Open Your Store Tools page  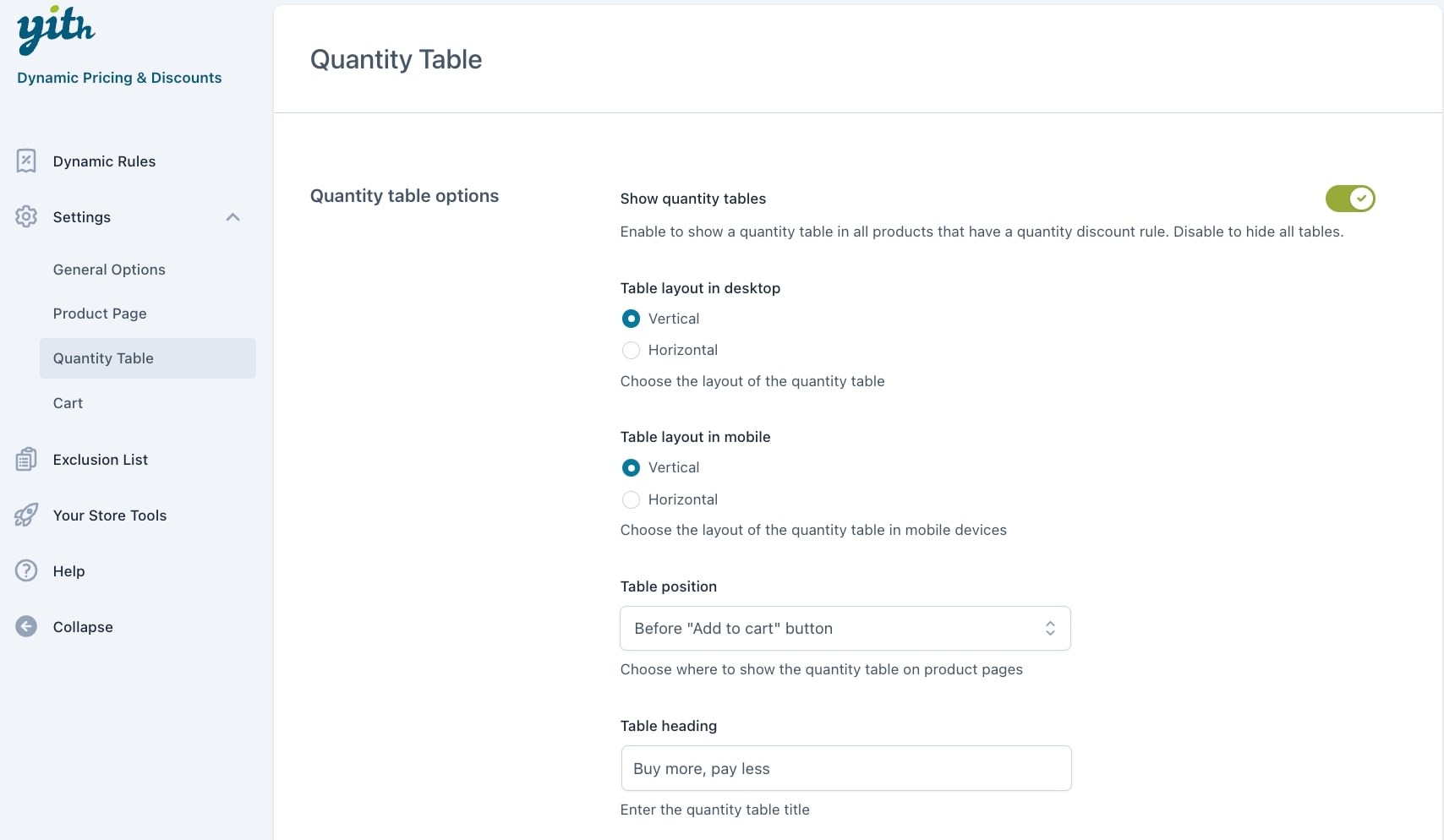coord(110,515)
